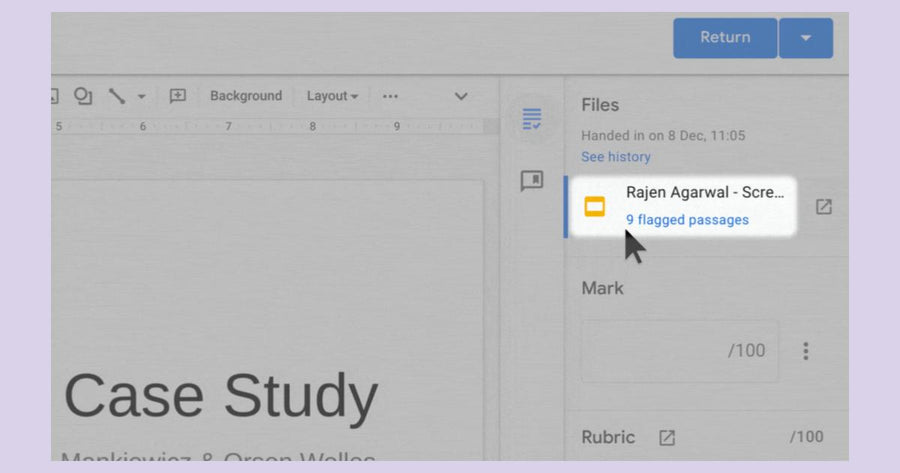Open the more options ellipsis in toolbar

coord(390,96)
